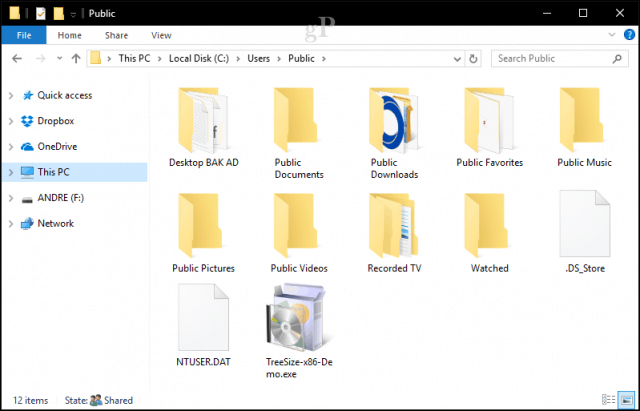The height and width of the screenshot is (411, 640).
Task: Open the Watched folder icon
Action: 486,226
